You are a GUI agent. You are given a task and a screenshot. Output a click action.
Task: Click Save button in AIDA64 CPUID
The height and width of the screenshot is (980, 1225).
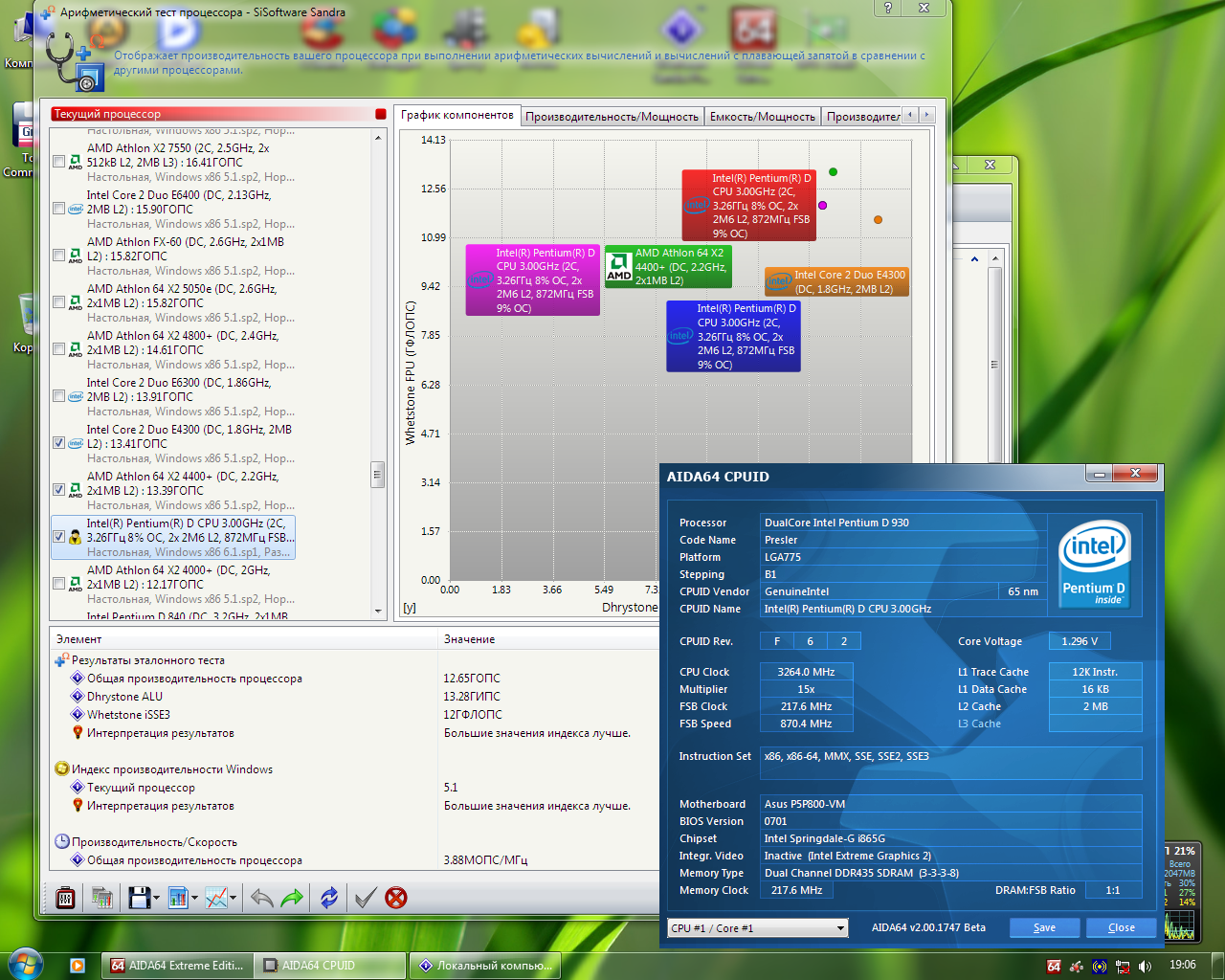[x=1044, y=927]
